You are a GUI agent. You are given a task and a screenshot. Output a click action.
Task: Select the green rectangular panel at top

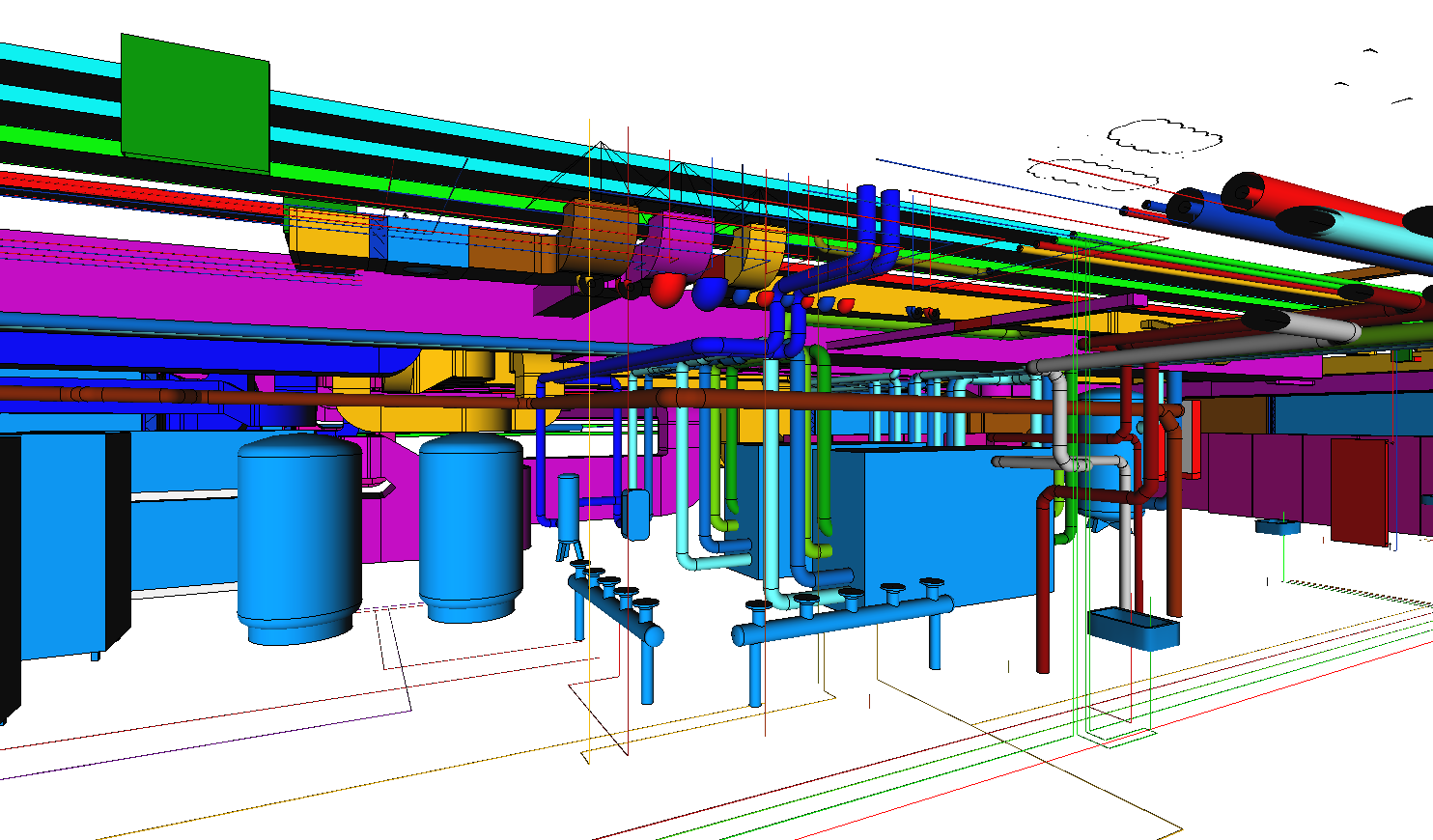click(x=195, y=101)
